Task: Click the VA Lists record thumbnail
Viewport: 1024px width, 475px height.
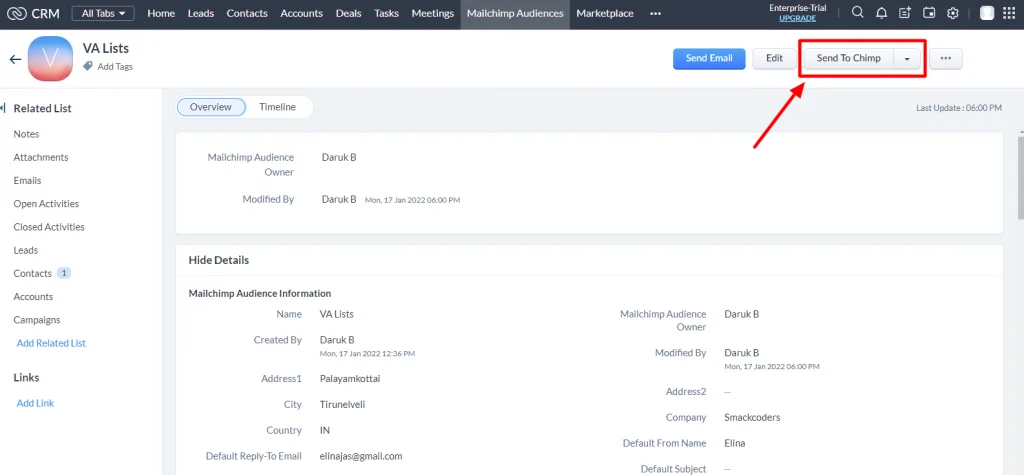Action: click(x=50, y=58)
